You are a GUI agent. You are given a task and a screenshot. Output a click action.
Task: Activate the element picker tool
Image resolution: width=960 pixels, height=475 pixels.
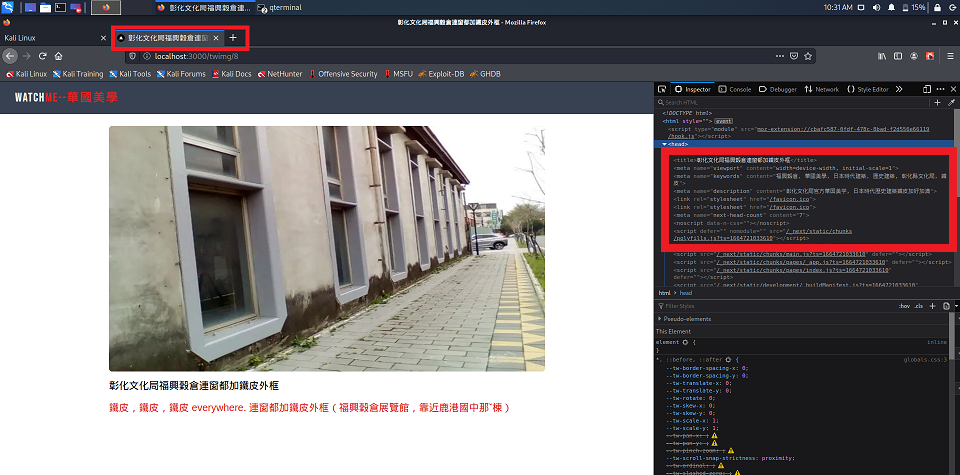[x=662, y=89]
